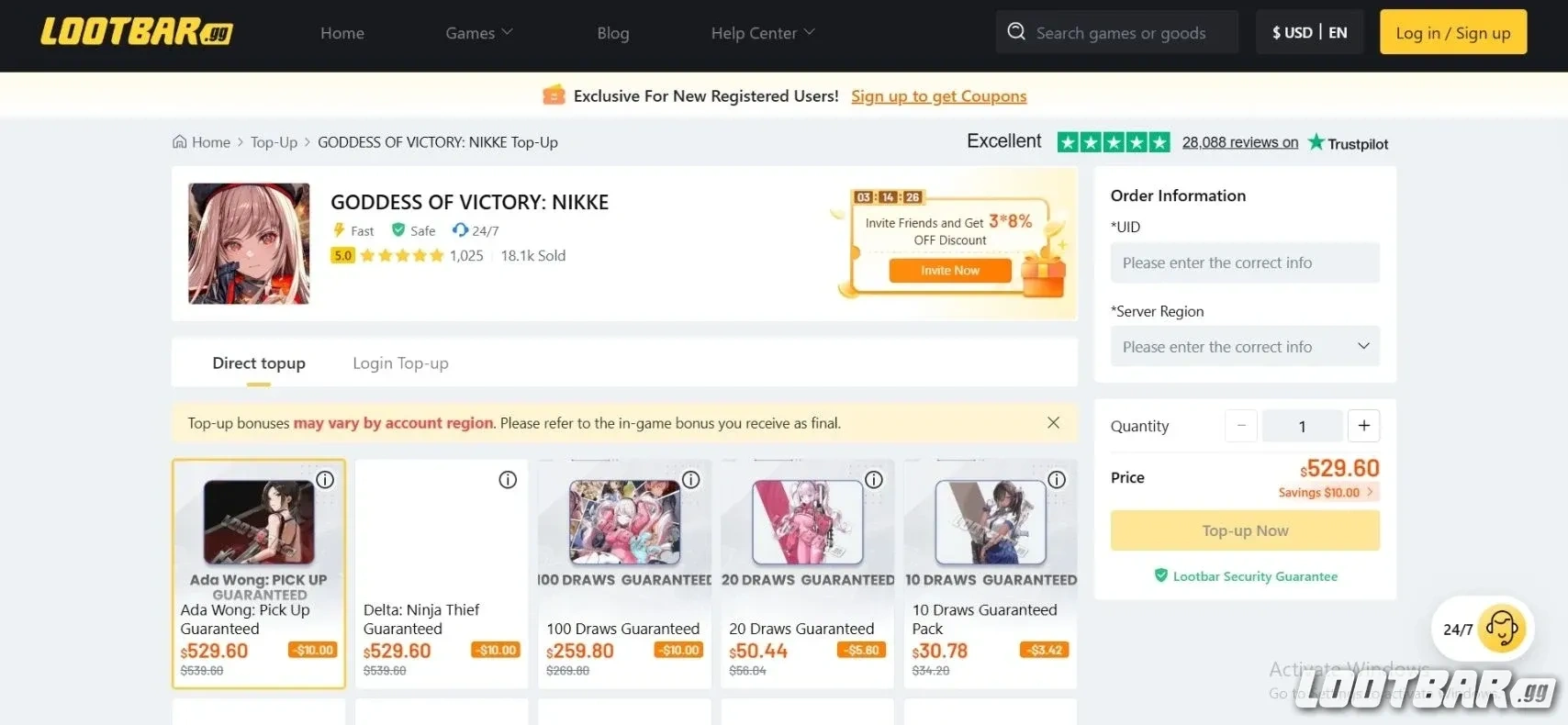Open the Blog menu item

(x=612, y=33)
